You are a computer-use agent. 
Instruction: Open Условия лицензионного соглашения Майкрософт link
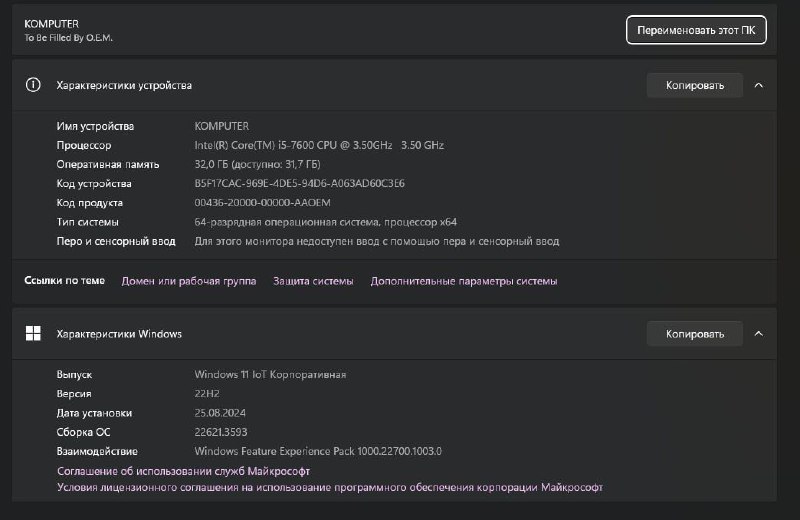330,487
